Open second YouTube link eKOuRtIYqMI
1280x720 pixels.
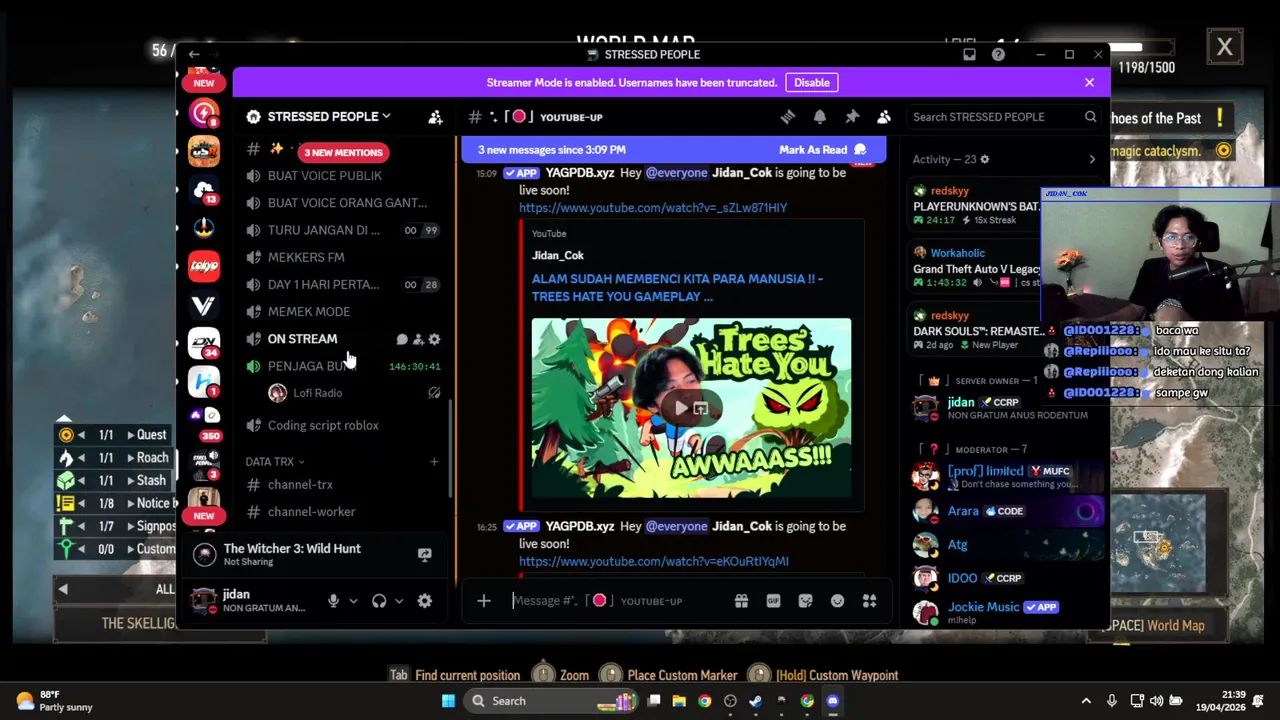(653, 562)
